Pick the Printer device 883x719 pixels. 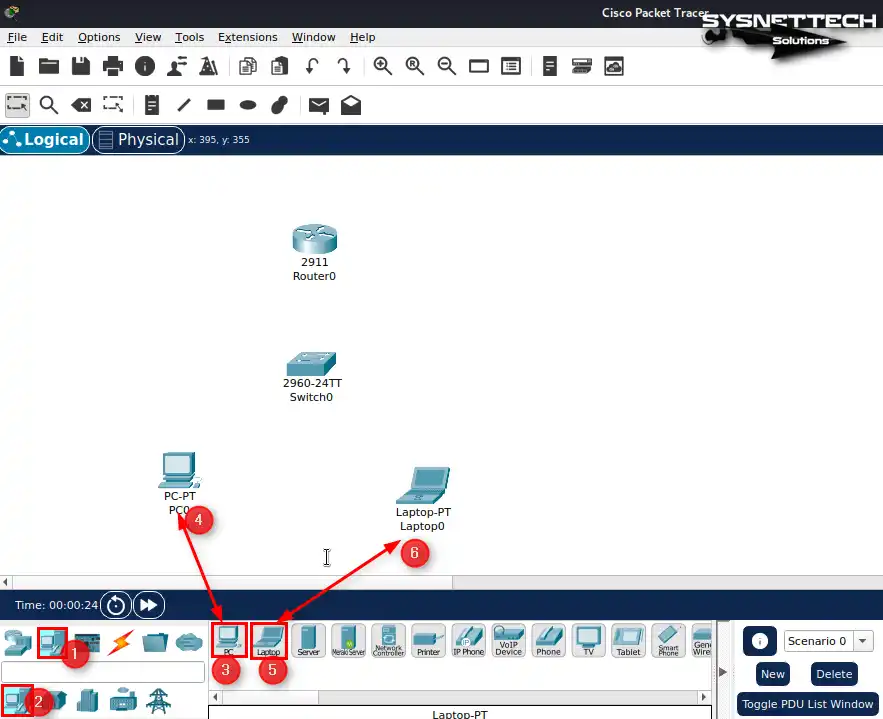[x=429, y=641]
